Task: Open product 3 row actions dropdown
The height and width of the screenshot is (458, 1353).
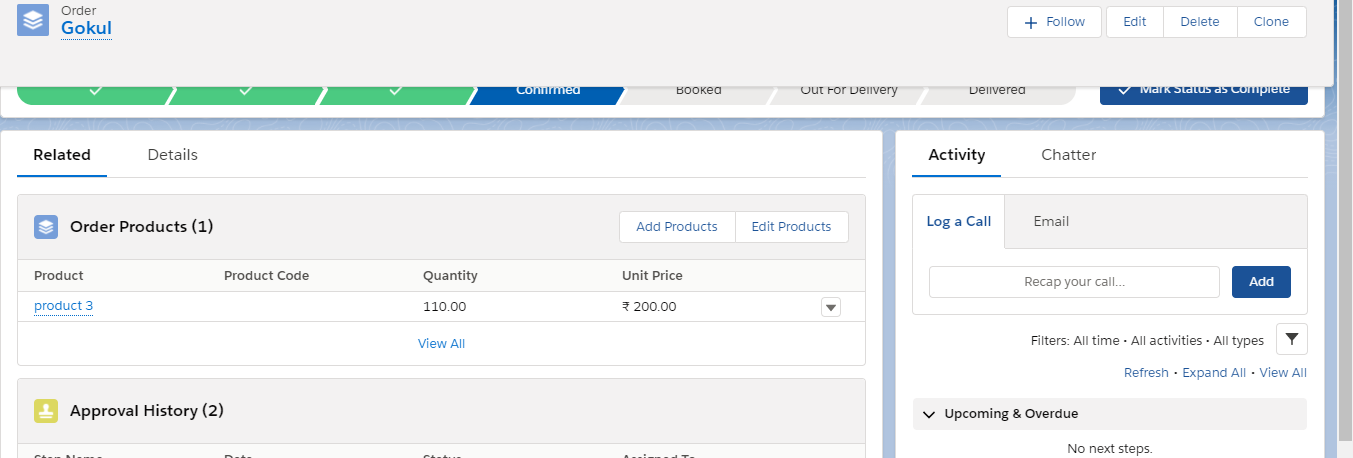Action: click(x=830, y=307)
